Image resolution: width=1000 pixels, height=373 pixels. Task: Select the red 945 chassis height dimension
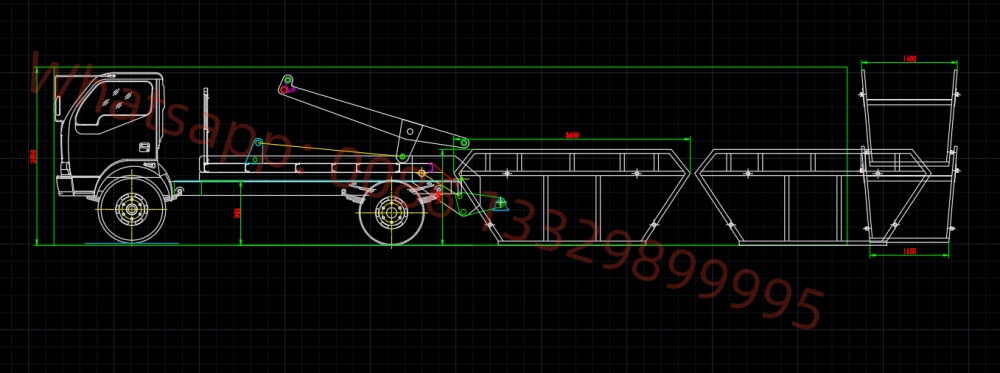coord(237,213)
